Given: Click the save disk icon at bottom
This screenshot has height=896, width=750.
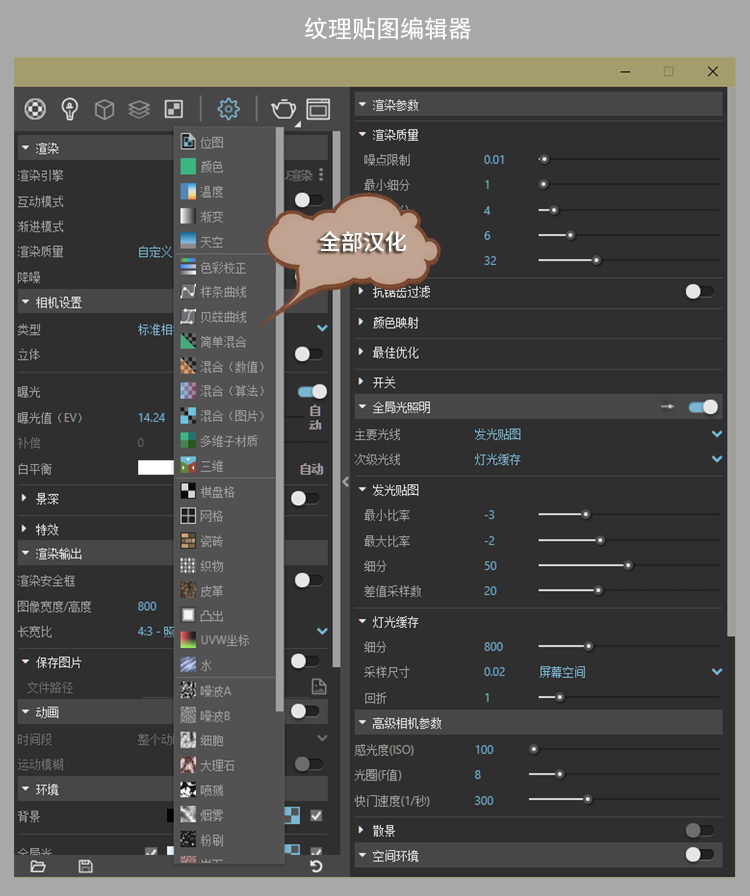Looking at the screenshot, I should coord(85,866).
